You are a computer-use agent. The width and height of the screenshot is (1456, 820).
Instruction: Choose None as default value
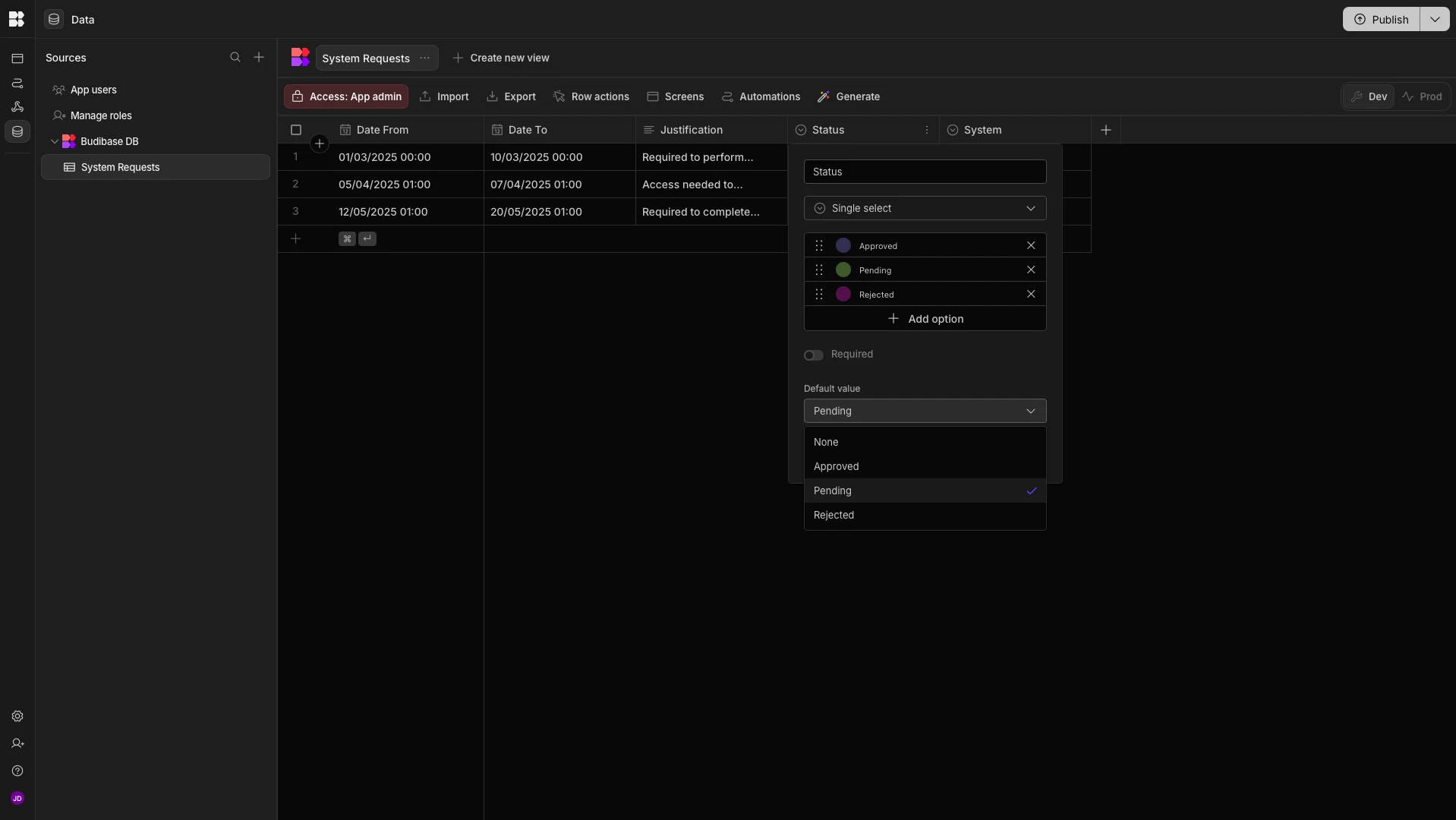click(x=925, y=442)
